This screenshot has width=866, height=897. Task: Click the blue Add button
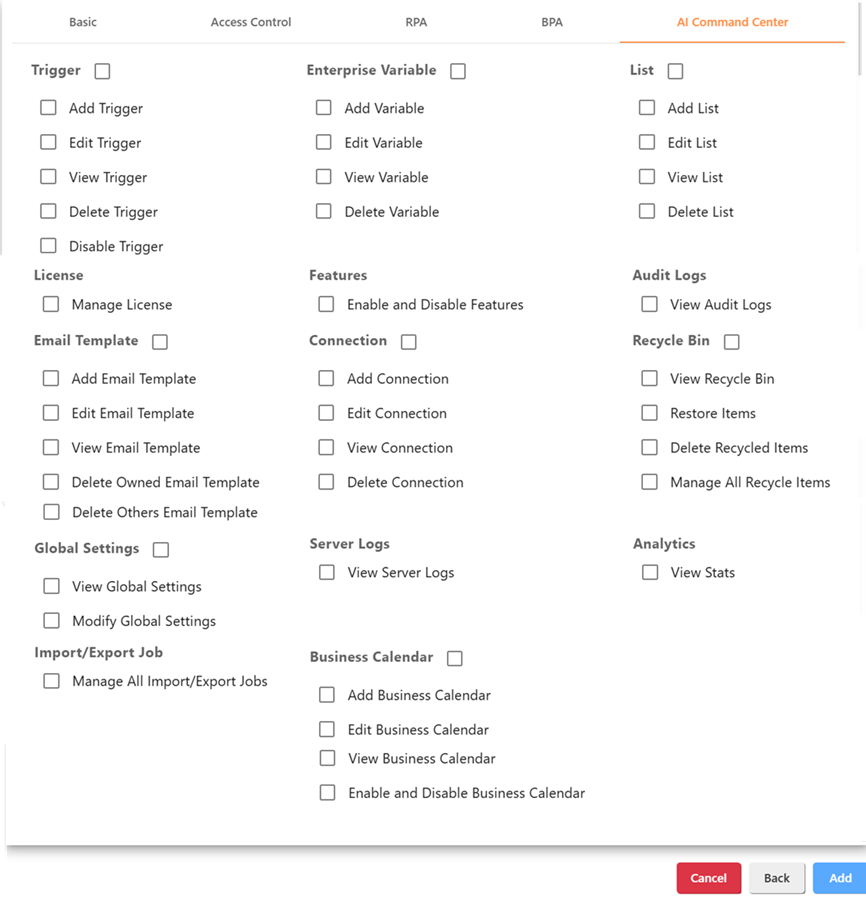840,878
